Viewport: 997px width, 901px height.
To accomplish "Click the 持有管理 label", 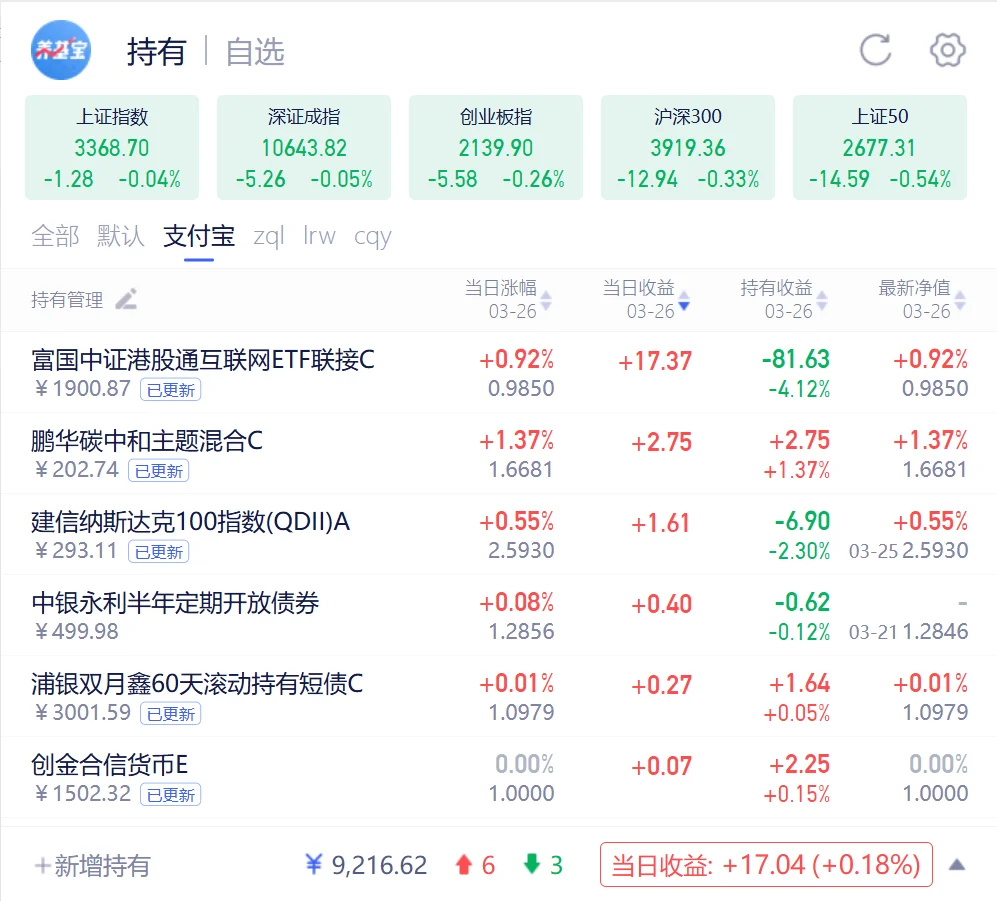I will 67,299.
